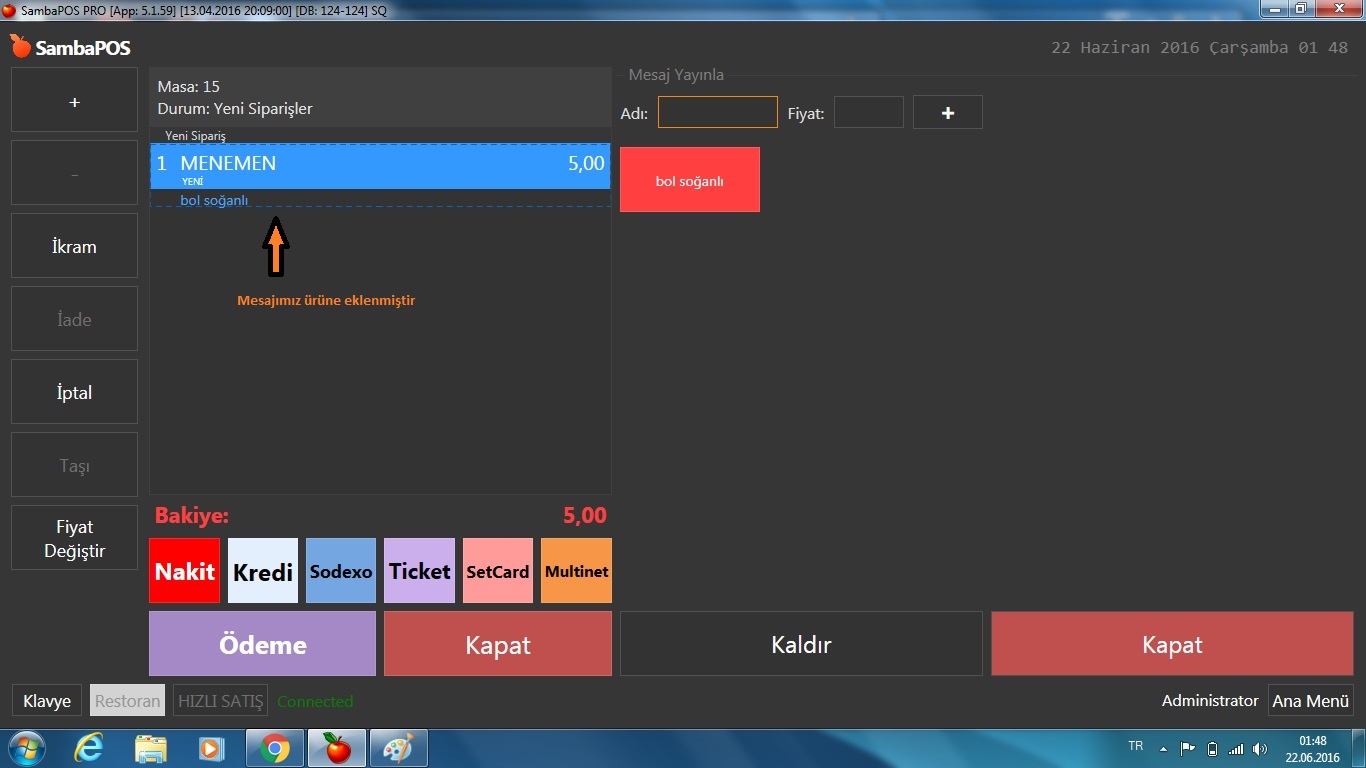Open the network signal tray icon
The image size is (1366, 768).
[x=1236, y=748]
